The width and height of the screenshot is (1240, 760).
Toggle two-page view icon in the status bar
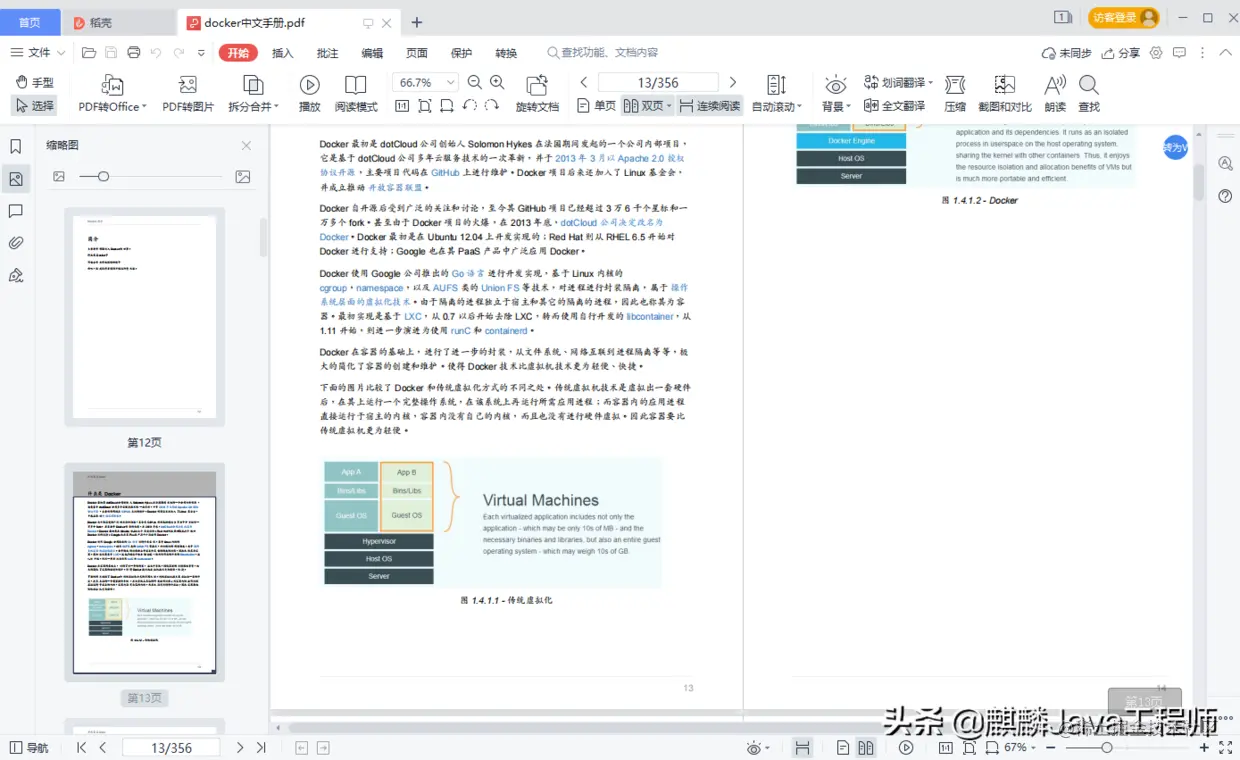pos(866,747)
